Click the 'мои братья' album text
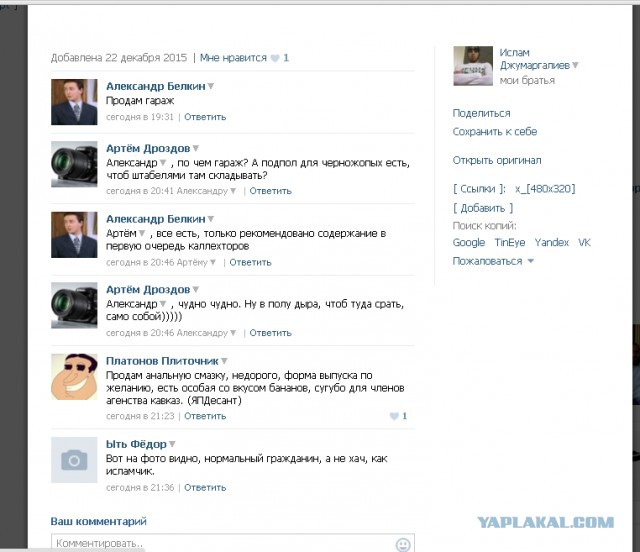The height and width of the screenshot is (552, 640). [527, 81]
